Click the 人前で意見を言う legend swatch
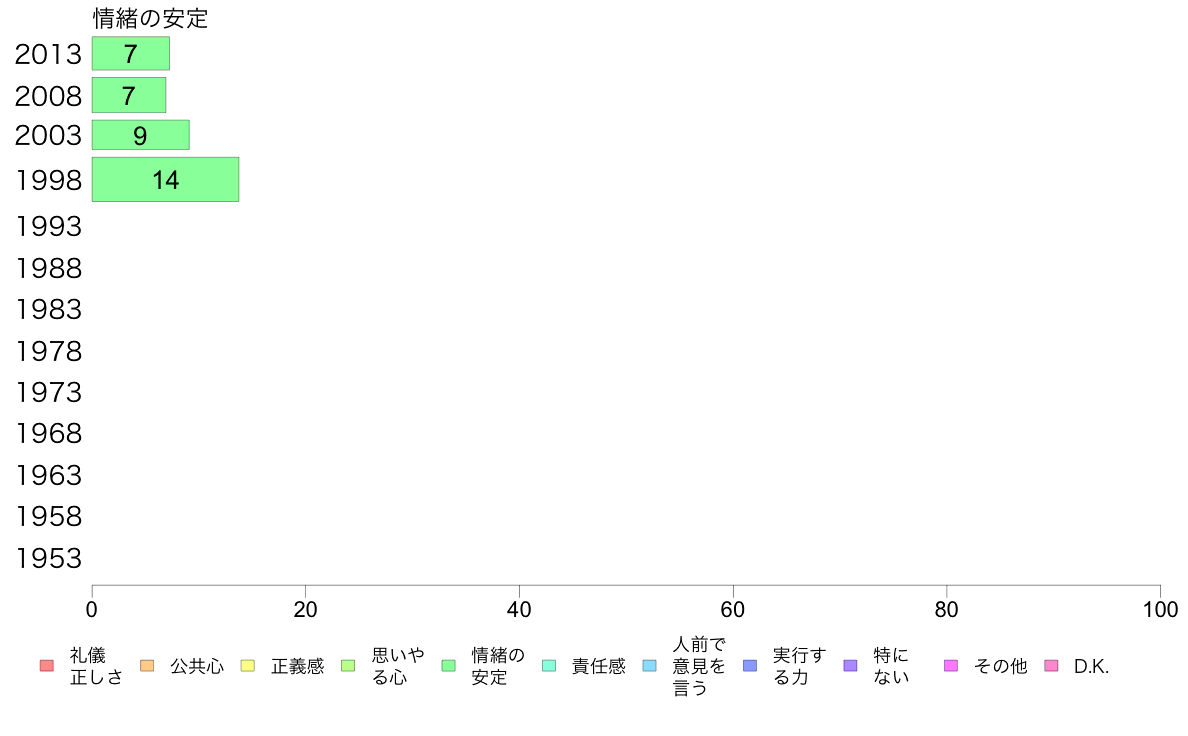The image size is (1188, 736). pos(650,666)
